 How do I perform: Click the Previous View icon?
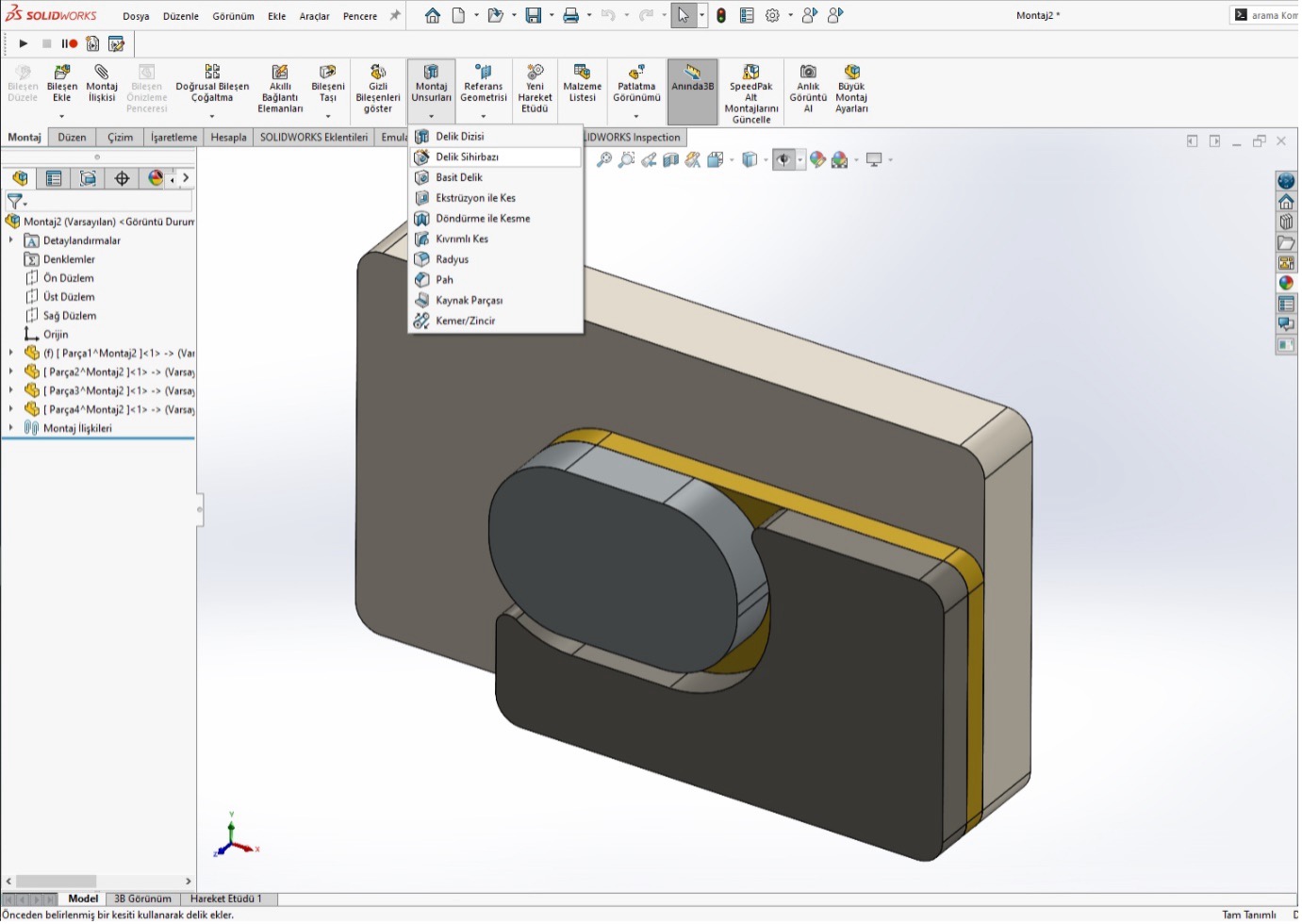point(649,160)
